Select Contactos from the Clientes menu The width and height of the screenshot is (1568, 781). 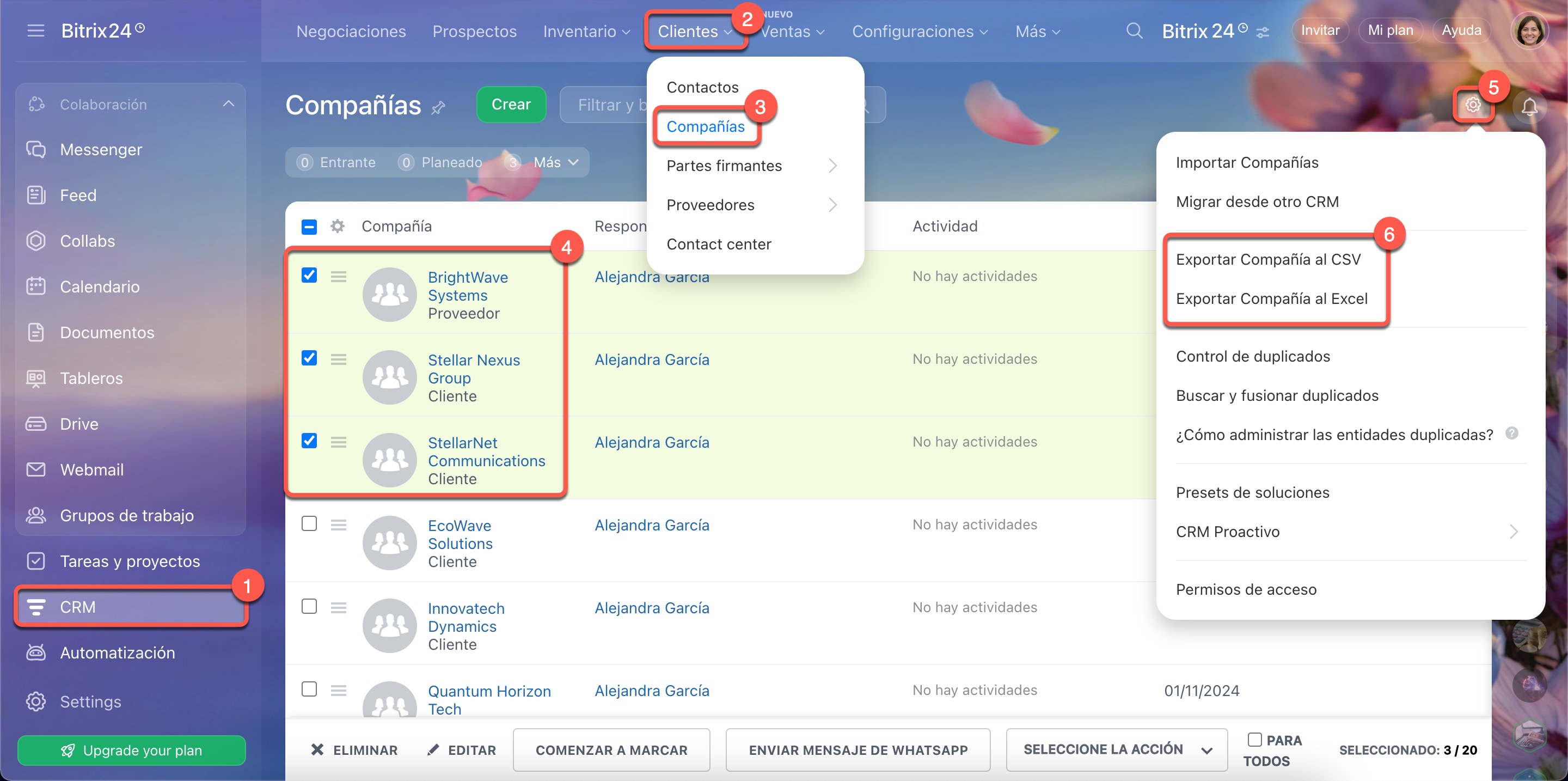702,87
